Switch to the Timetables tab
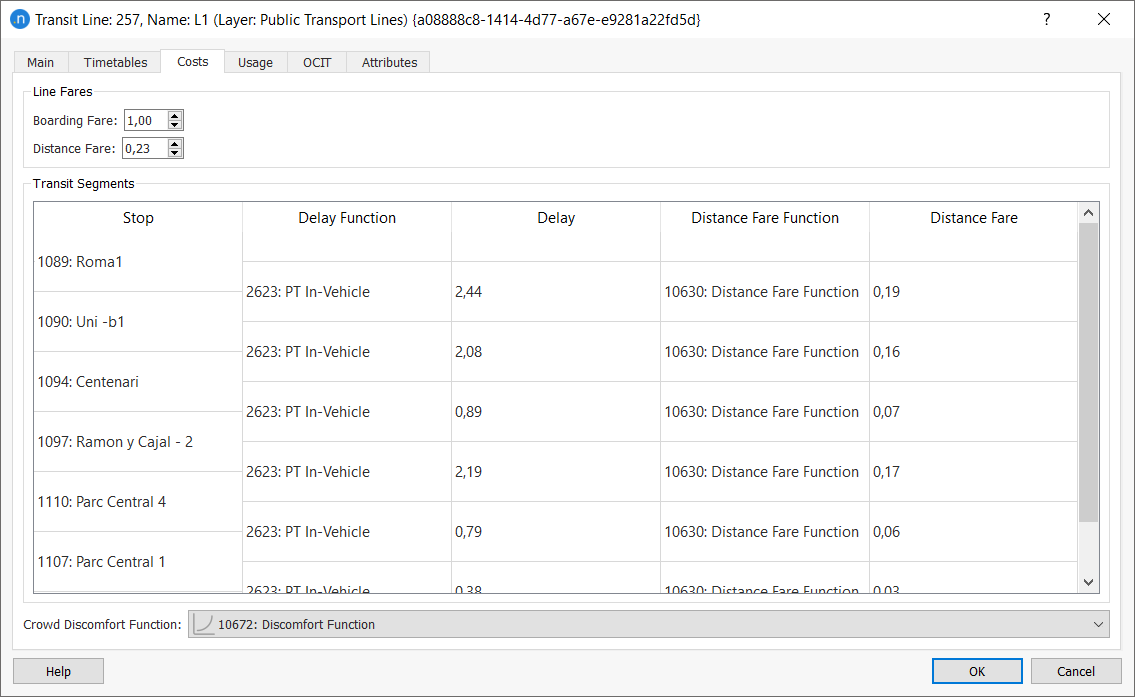1135x697 pixels. click(114, 61)
